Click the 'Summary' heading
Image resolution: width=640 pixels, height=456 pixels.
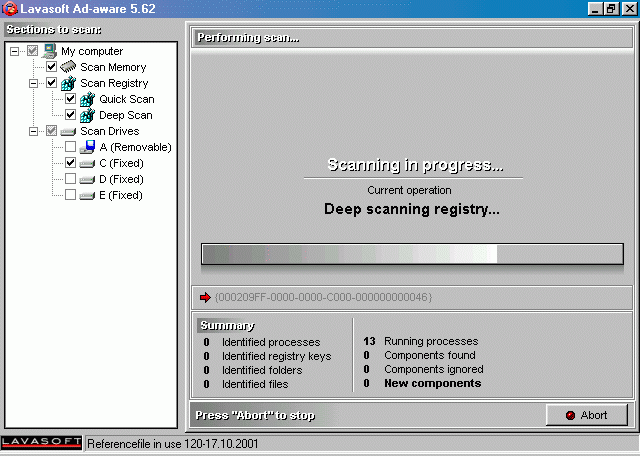point(227,325)
